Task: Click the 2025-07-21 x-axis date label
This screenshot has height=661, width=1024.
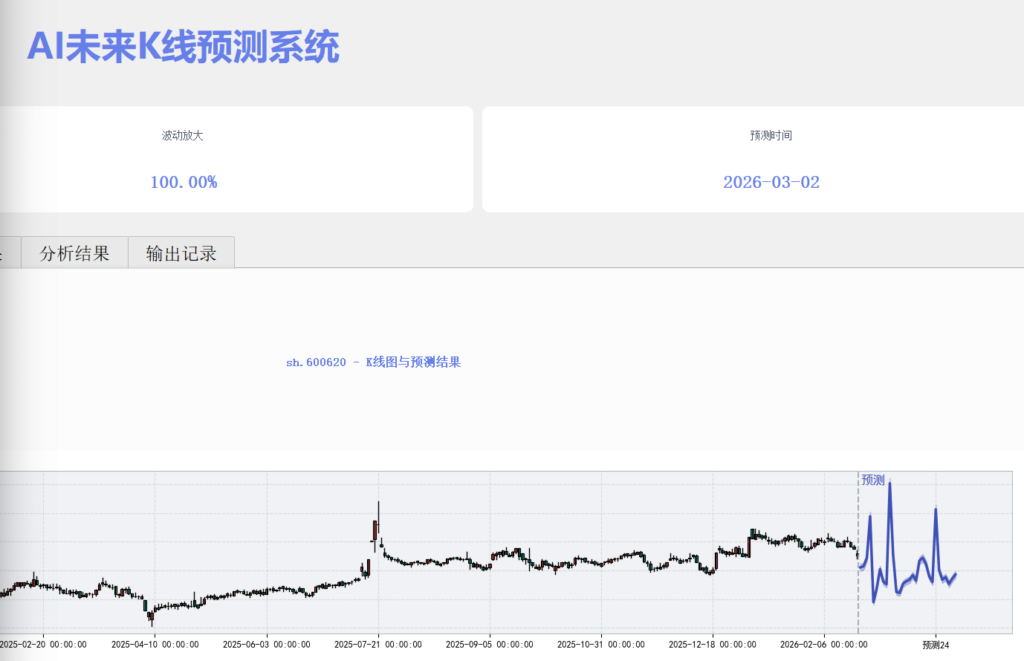Action: (x=377, y=645)
